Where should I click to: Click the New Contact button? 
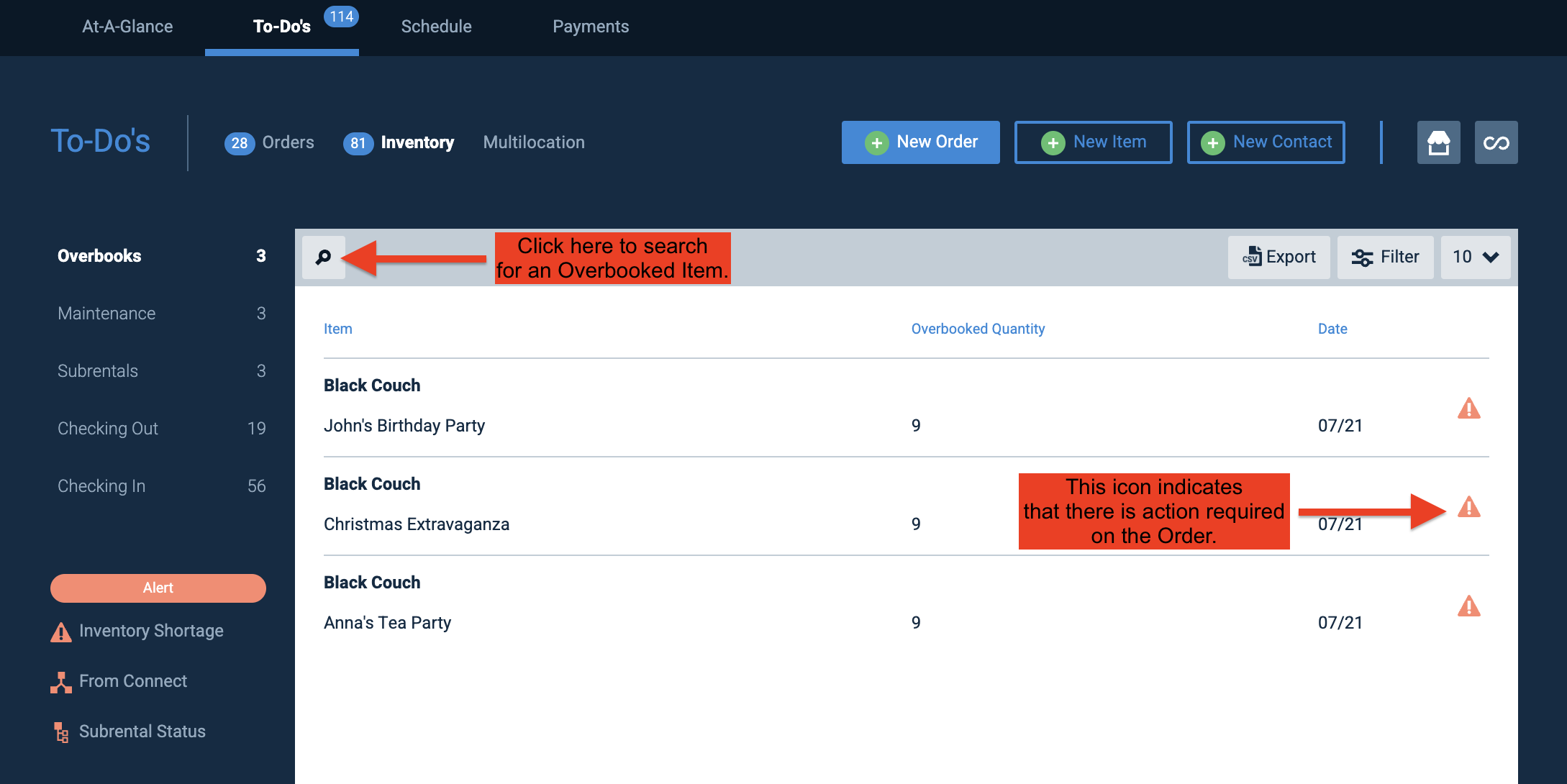tap(1266, 142)
